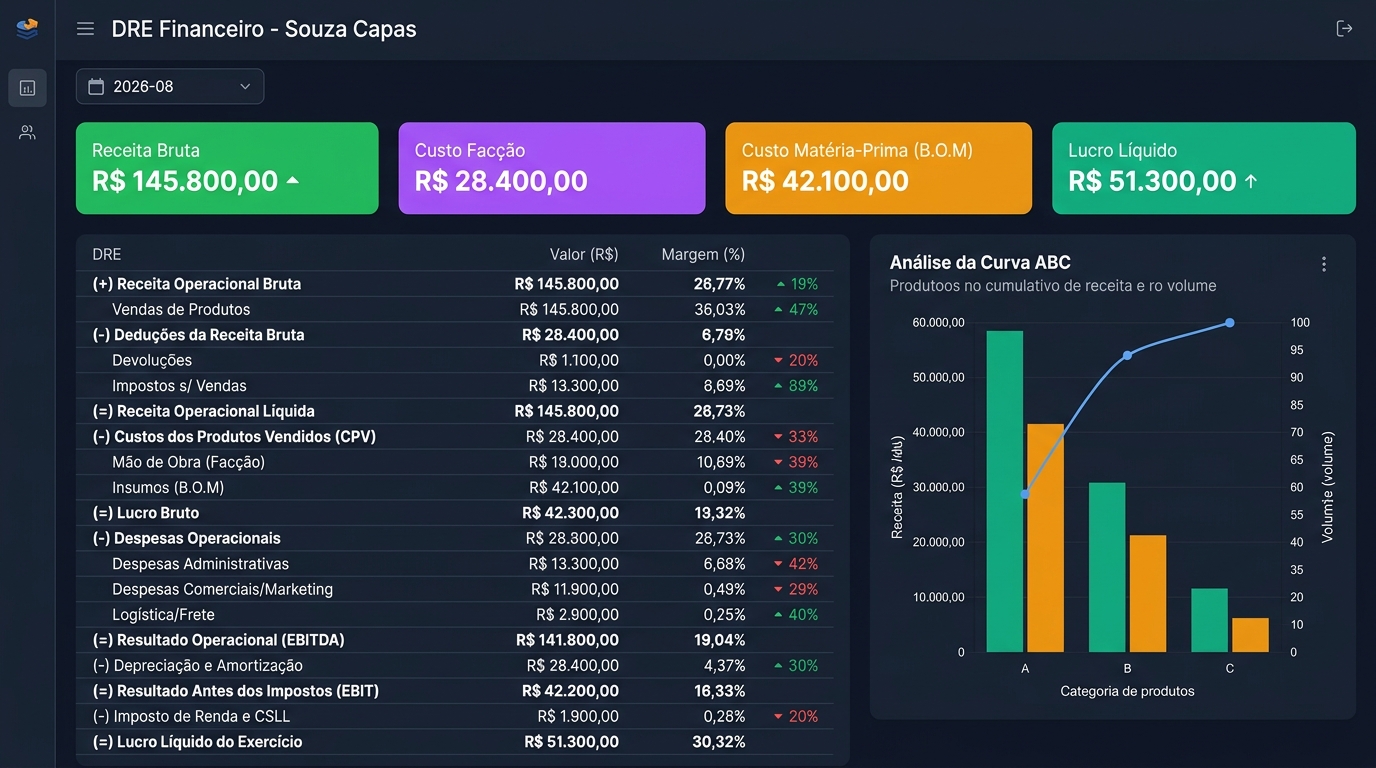Select the '(=) Receita Operacional Líquida' row label
The image size is (1376, 768).
(204, 412)
